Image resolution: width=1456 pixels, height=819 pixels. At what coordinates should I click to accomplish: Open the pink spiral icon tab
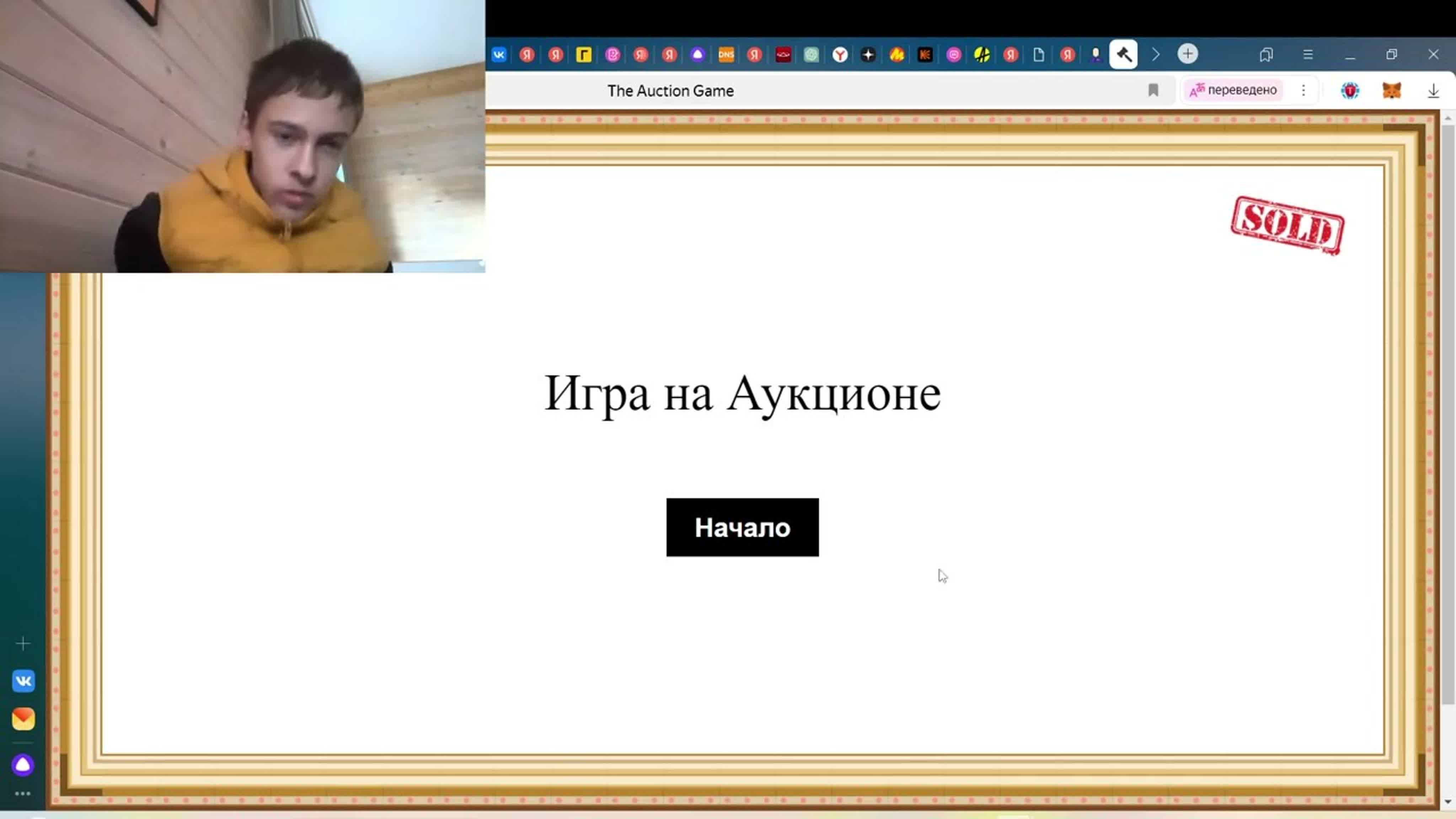(x=613, y=54)
